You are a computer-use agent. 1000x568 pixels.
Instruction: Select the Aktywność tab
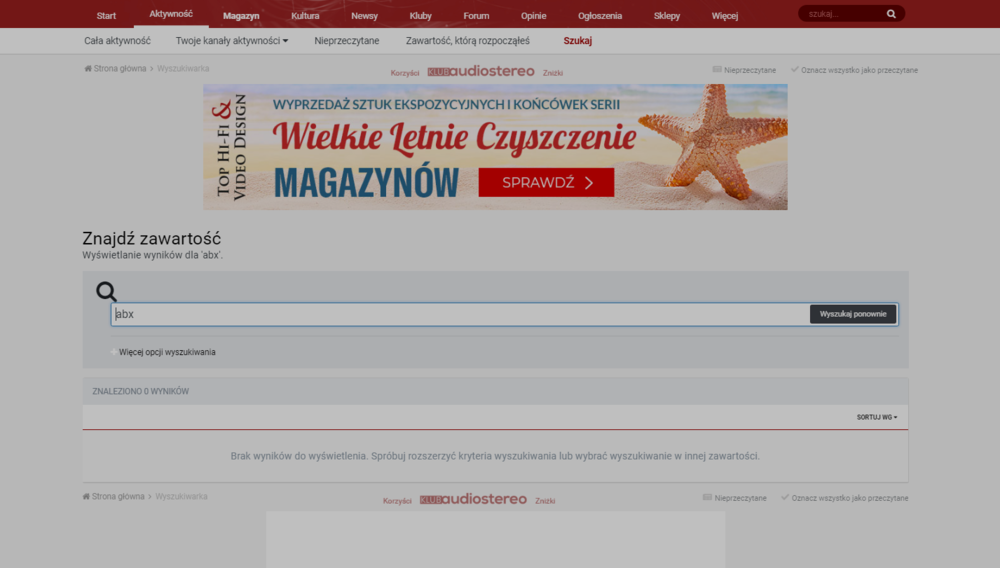click(x=171, y=14)
